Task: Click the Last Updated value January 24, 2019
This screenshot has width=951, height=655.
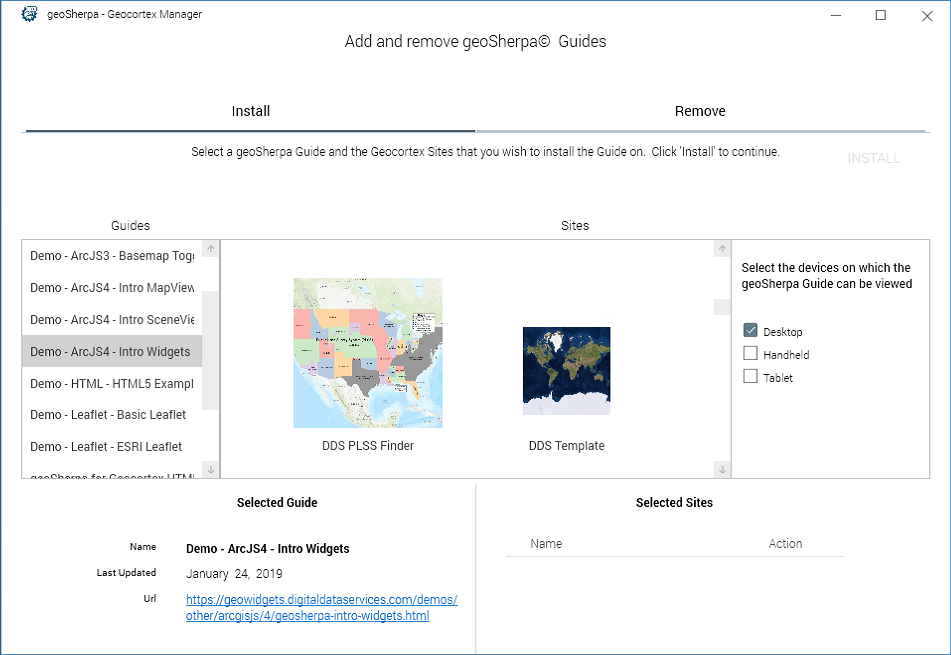Action: coord(234,574)
